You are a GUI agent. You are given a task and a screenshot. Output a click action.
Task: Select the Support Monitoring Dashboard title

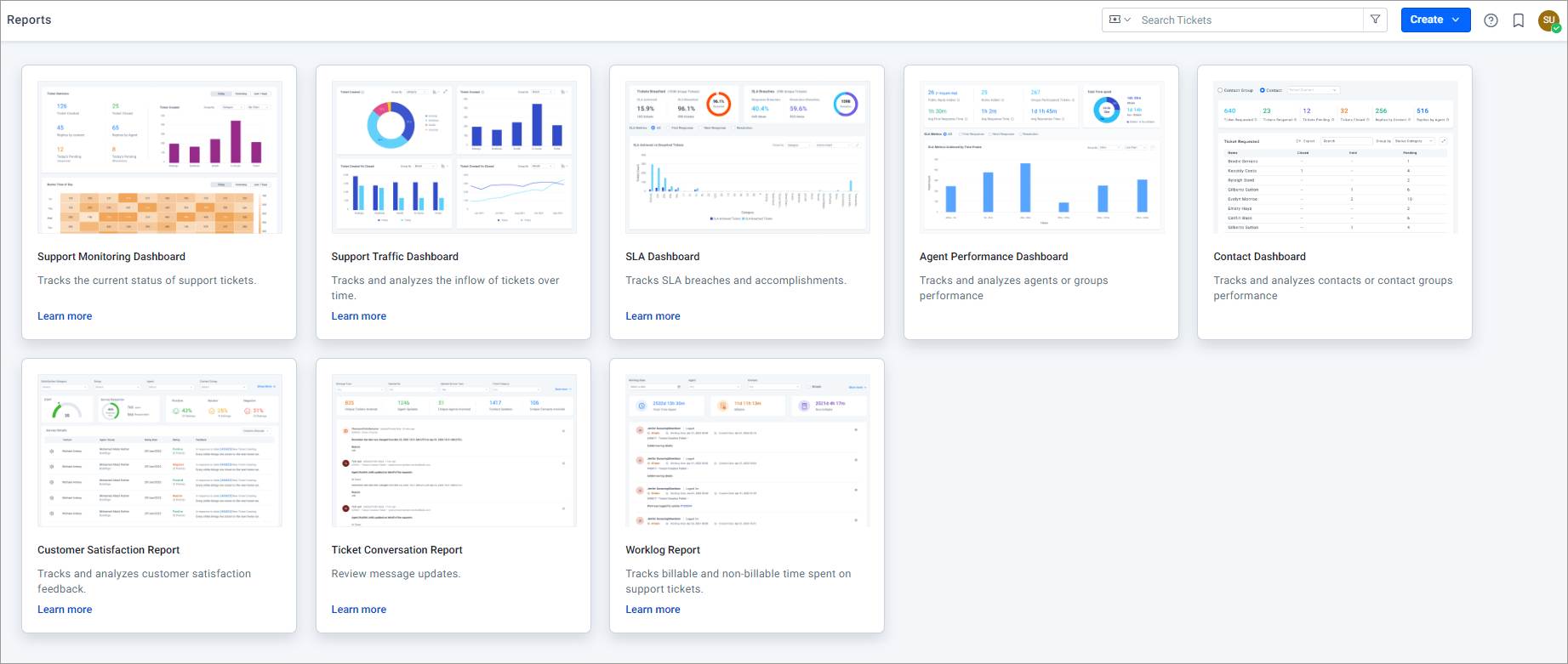point(111,257)
